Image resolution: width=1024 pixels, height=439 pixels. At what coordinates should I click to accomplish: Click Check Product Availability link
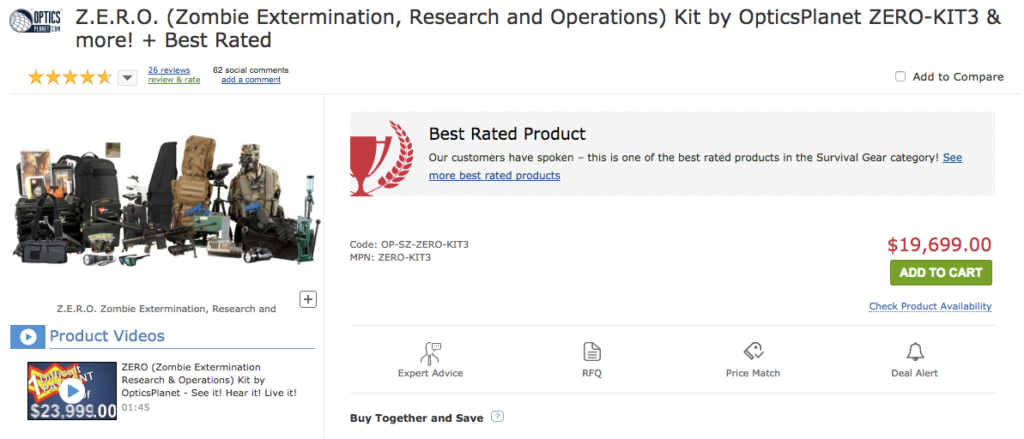point(930,306)
